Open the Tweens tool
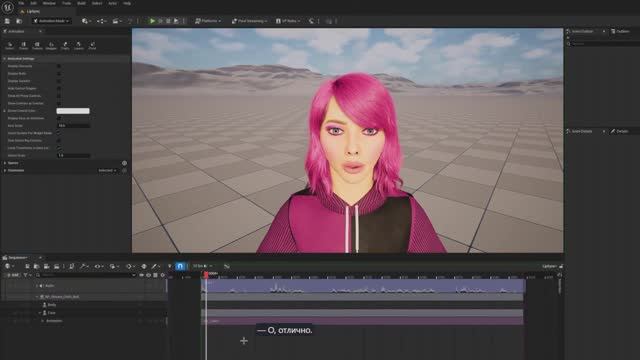640x360 pixels. click(x=37, y=45)
